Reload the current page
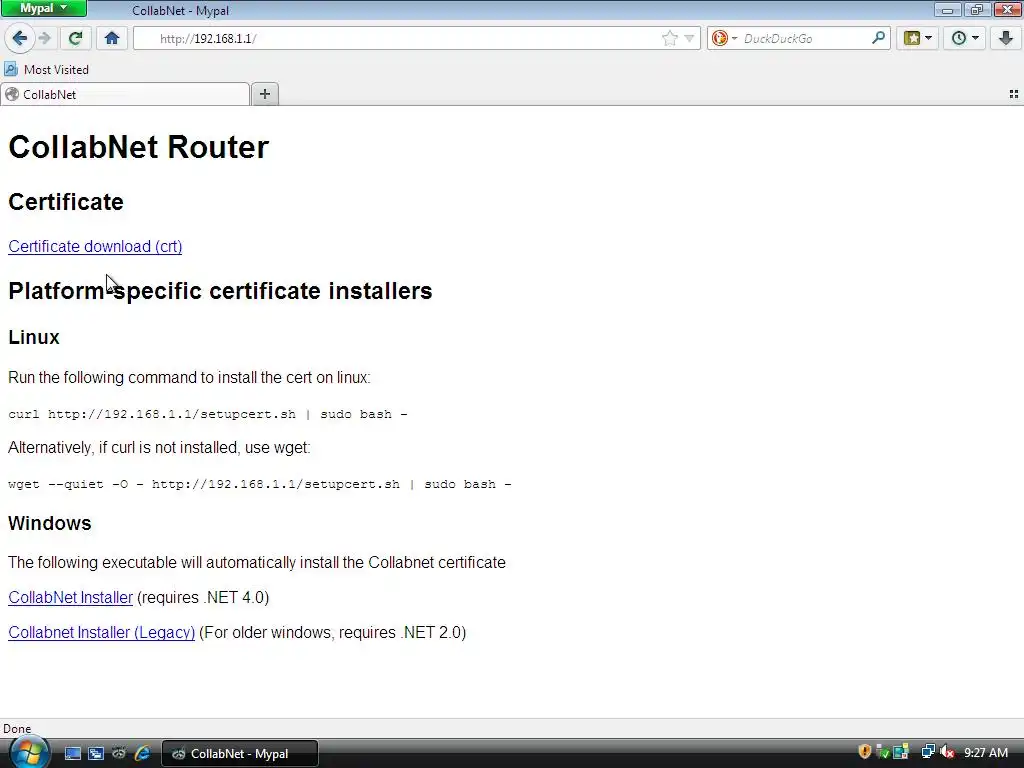The image size is (1024, 768). pyautogui.click(x=75, y=38)
